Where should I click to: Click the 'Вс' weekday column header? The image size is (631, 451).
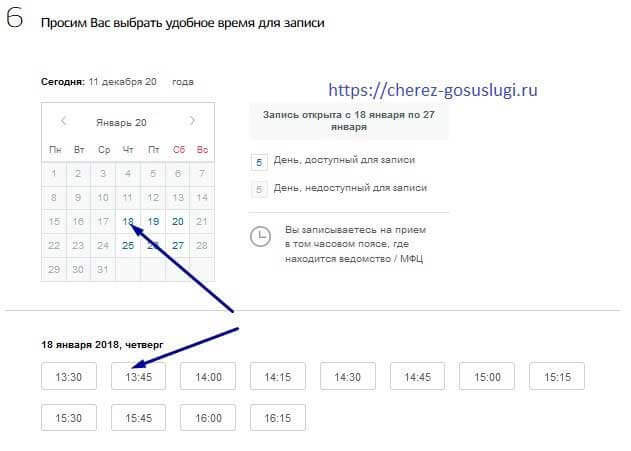[202, 150]
